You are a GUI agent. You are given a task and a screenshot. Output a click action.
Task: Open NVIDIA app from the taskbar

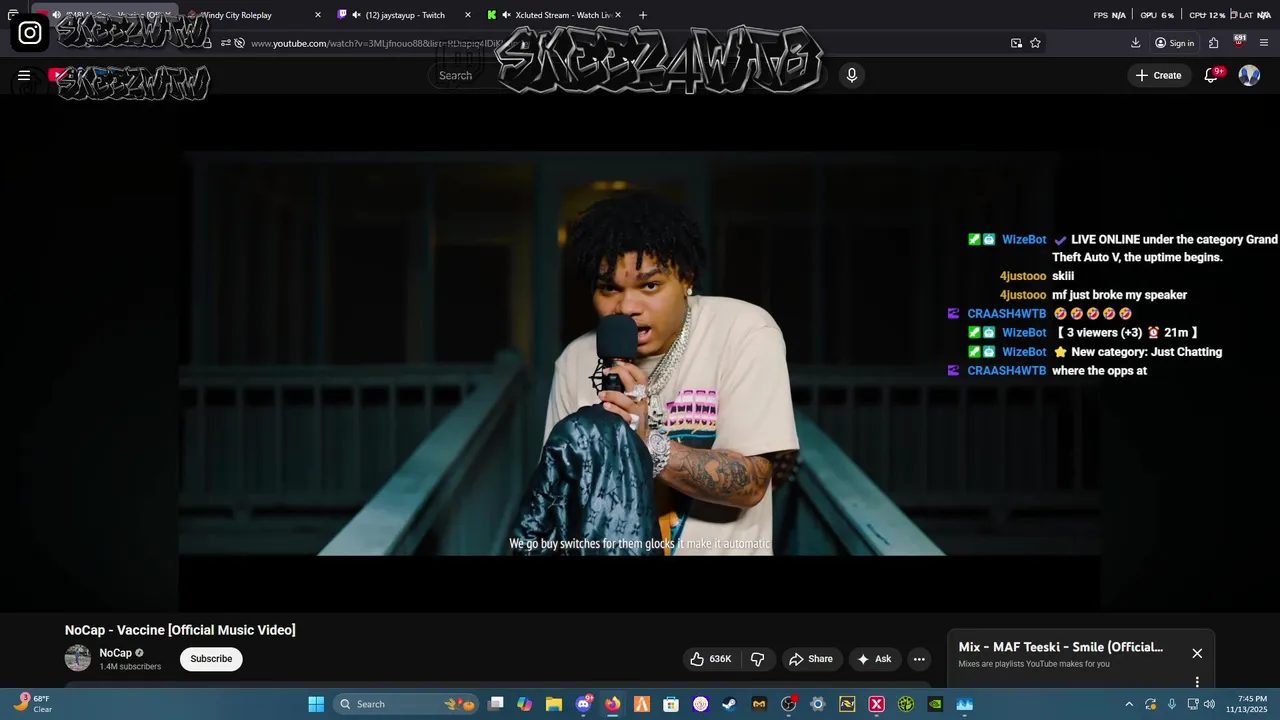[935, 704]
